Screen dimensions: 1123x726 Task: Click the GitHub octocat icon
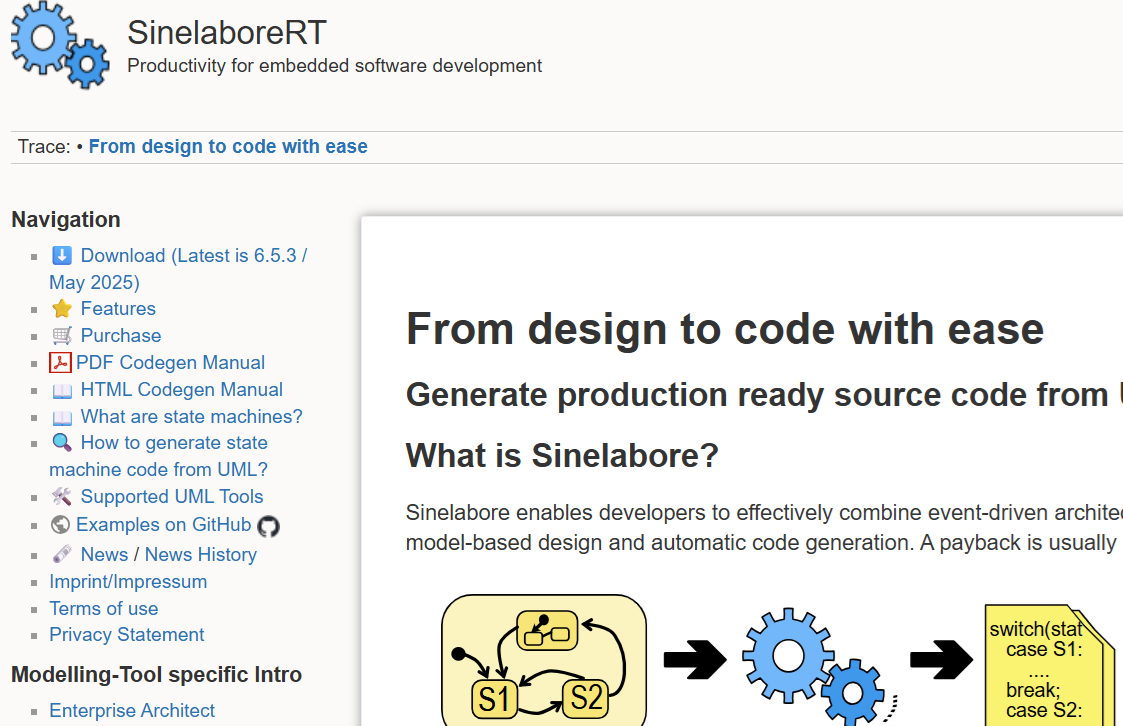pyautogui.click(x=268, y=526)
